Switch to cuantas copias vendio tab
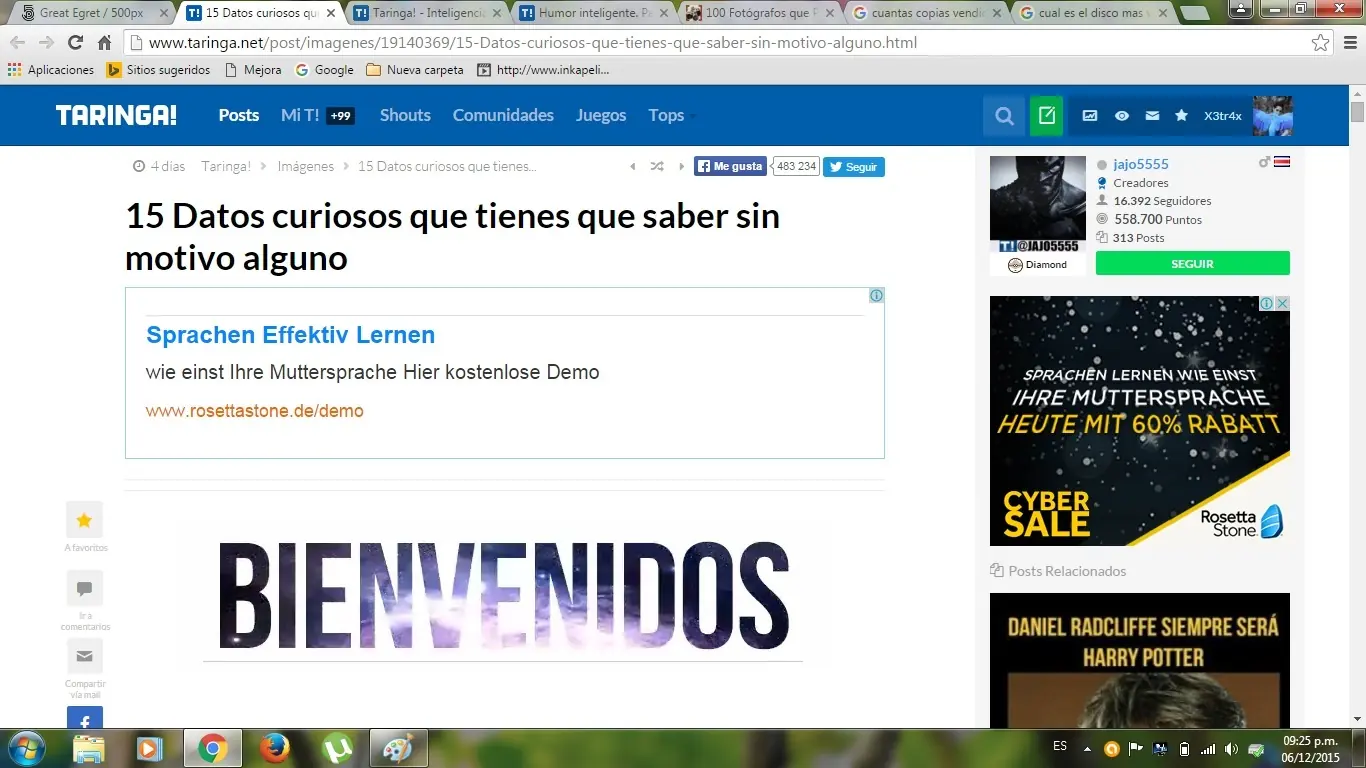This screenshot has height=768, width=1366. [x=927, y=14]
